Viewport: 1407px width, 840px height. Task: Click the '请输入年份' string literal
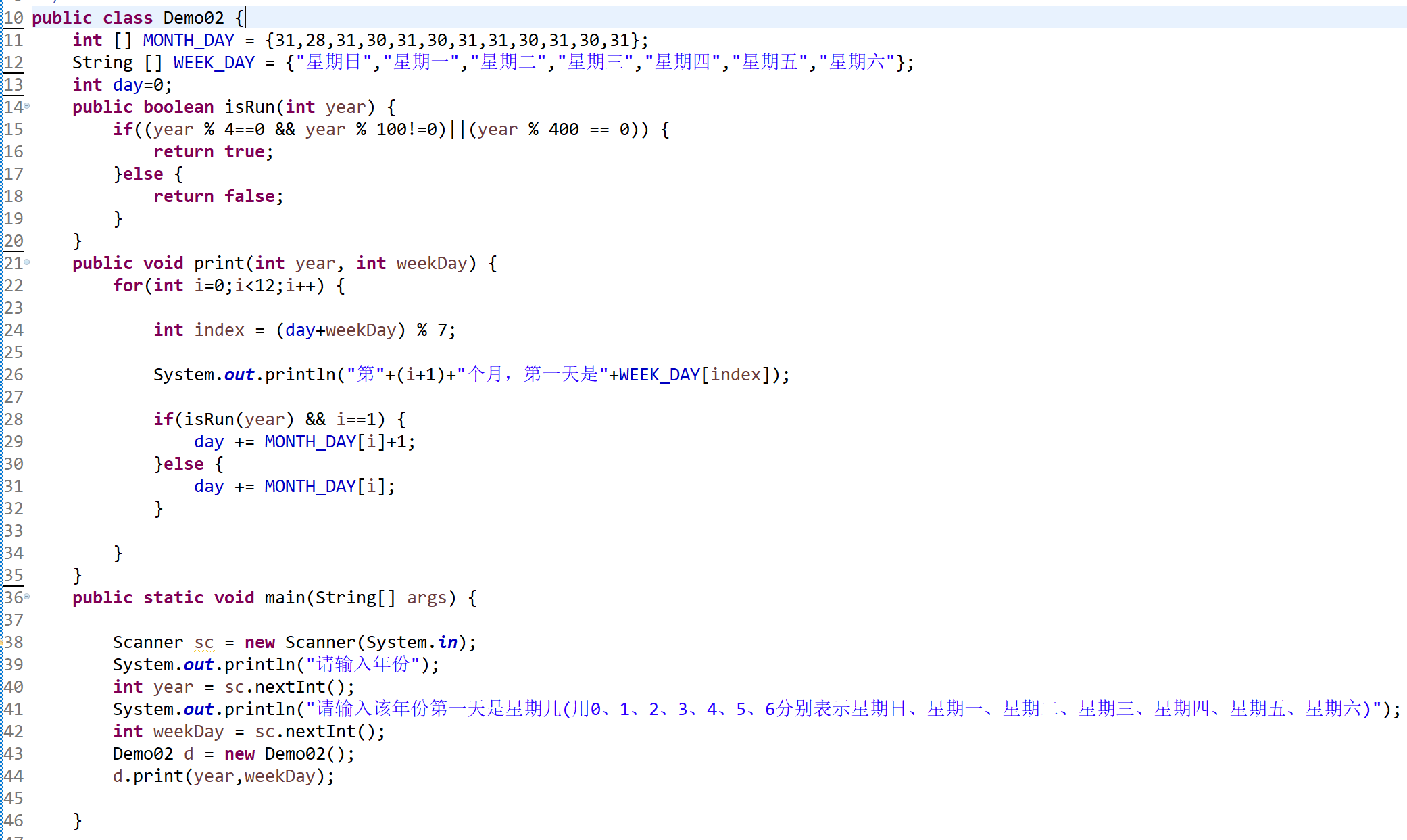tap(364, 665)
